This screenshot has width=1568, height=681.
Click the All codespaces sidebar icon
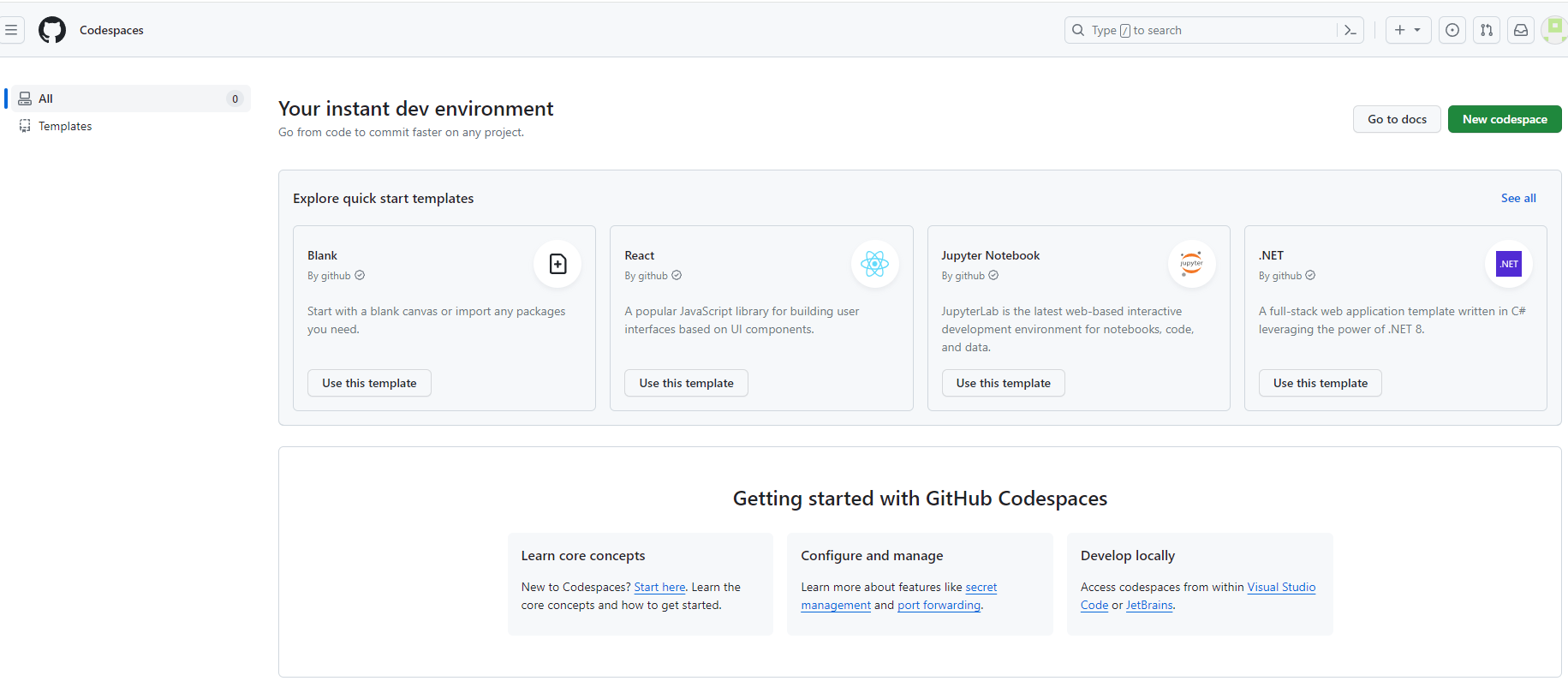tap(25, 99)
